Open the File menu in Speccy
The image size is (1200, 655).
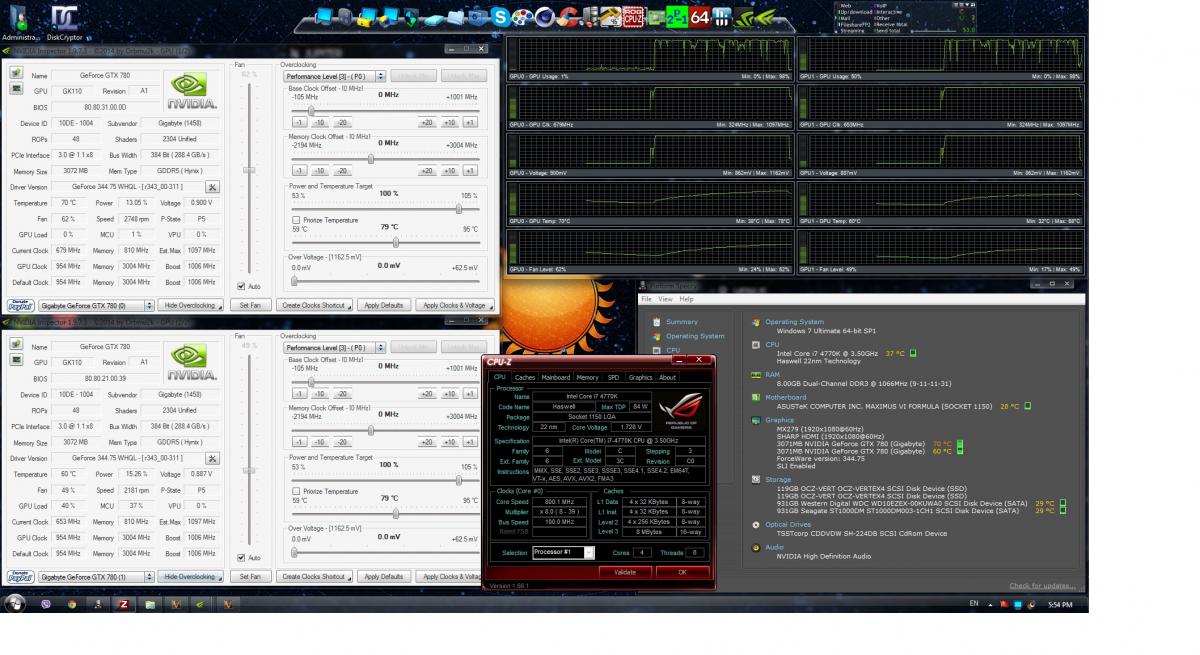[646, 299]
